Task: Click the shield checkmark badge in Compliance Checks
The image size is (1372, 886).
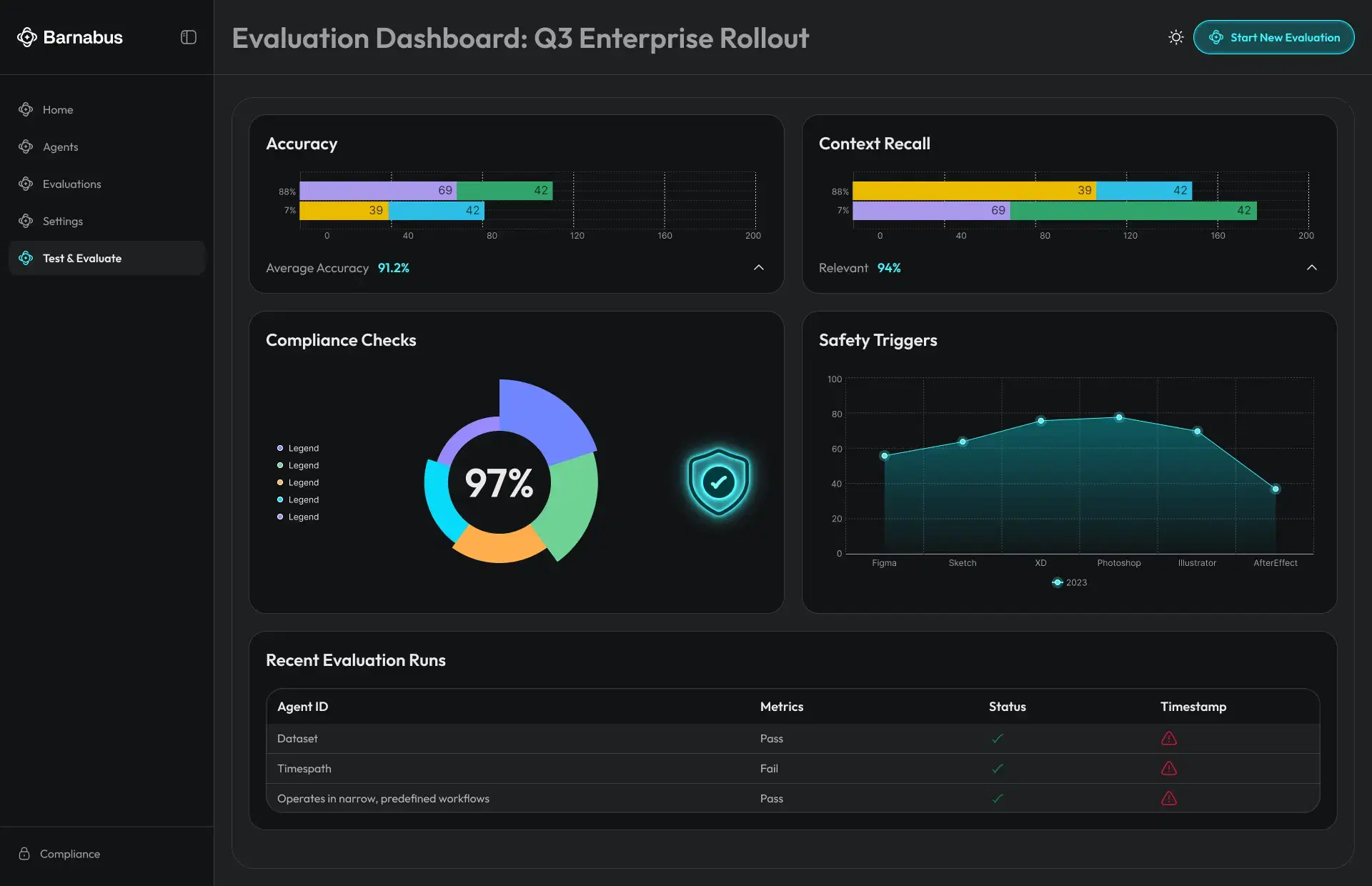Action: (718, 481)
